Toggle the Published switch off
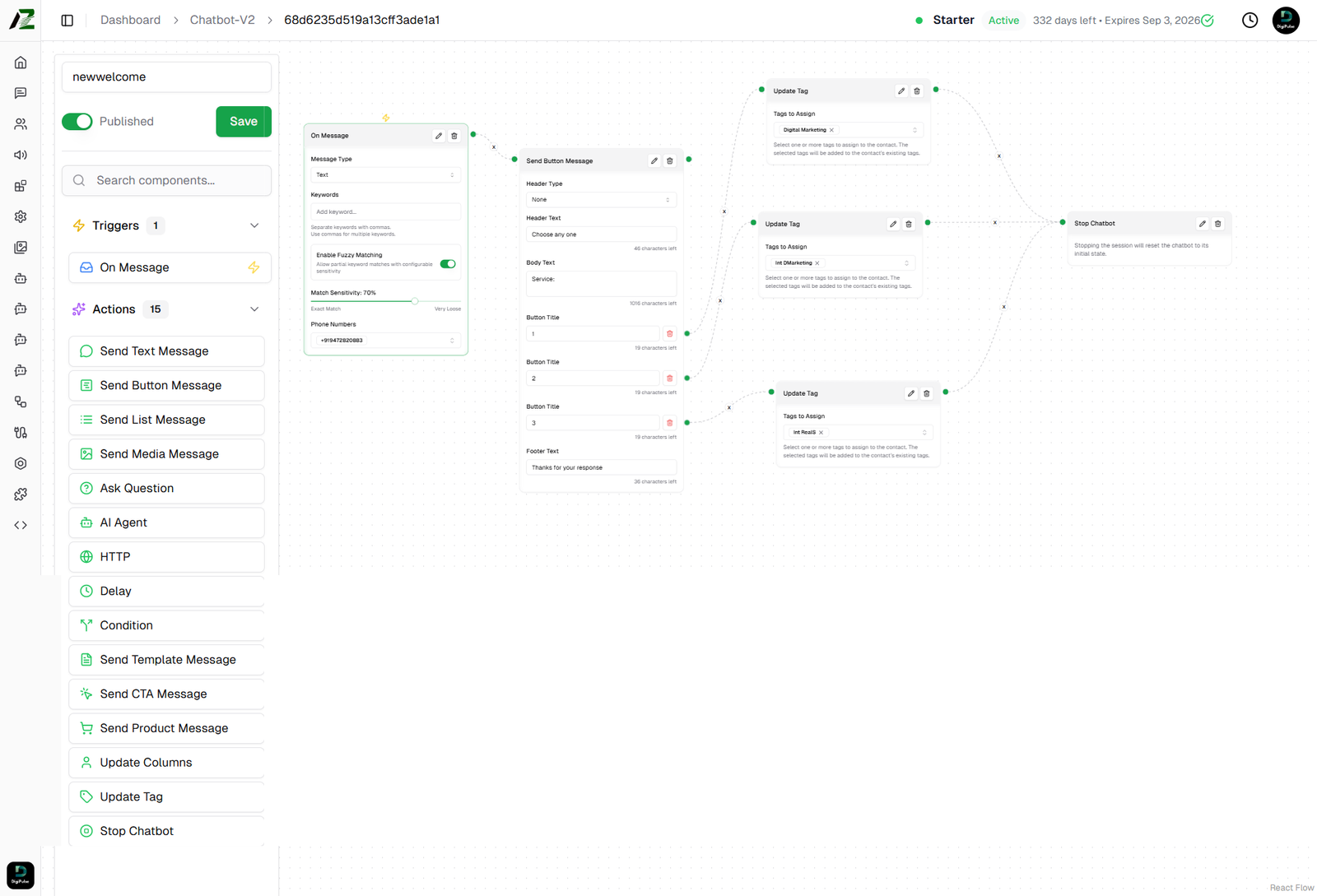The height and width of the screenshot is (896, 1317). point(77,122)
